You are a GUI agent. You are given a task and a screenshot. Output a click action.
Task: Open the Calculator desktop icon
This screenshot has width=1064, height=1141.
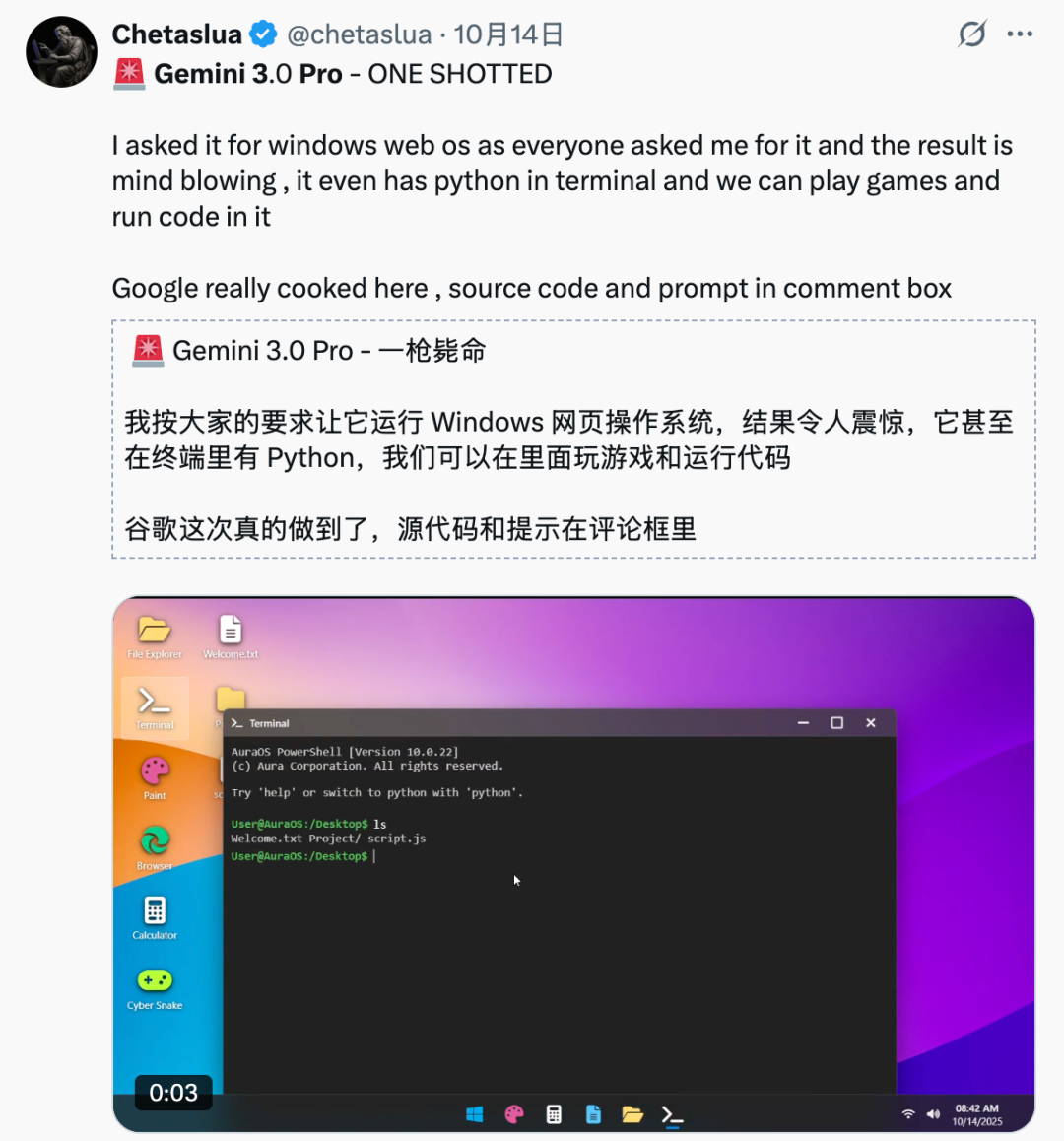click(x=155, y=918)
